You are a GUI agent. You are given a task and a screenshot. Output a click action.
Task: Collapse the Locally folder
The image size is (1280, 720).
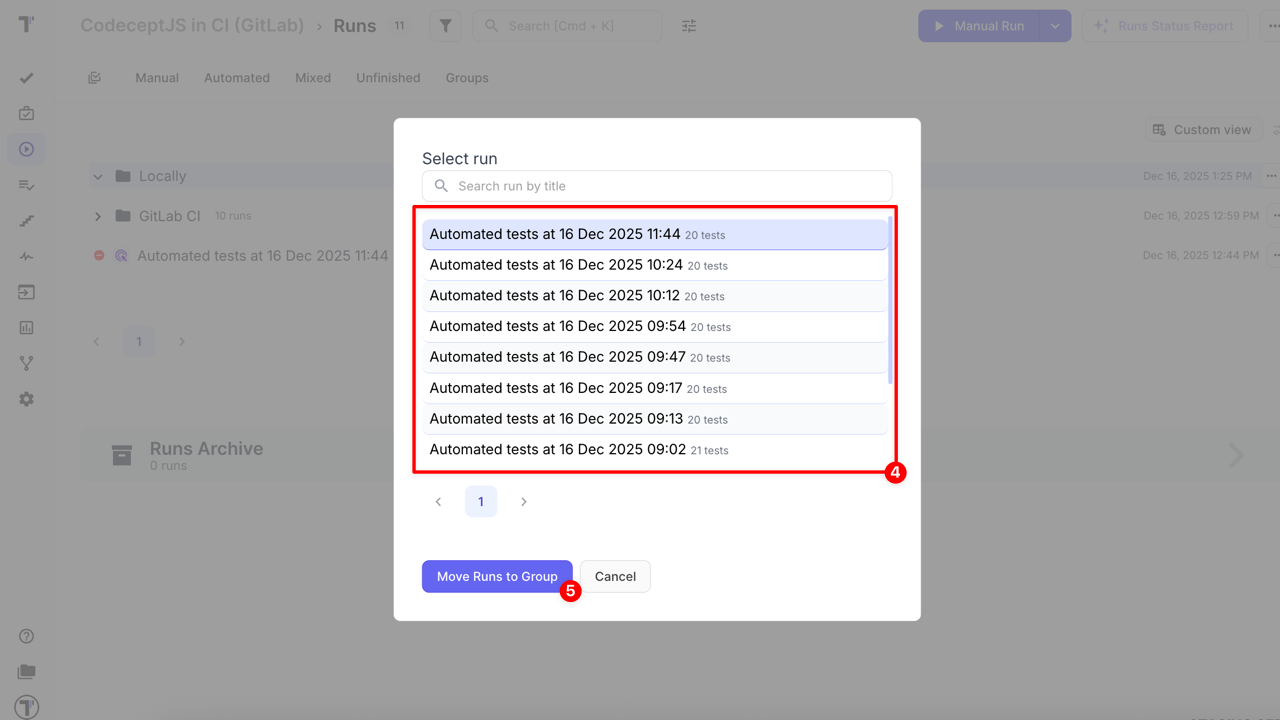[98, 176]
